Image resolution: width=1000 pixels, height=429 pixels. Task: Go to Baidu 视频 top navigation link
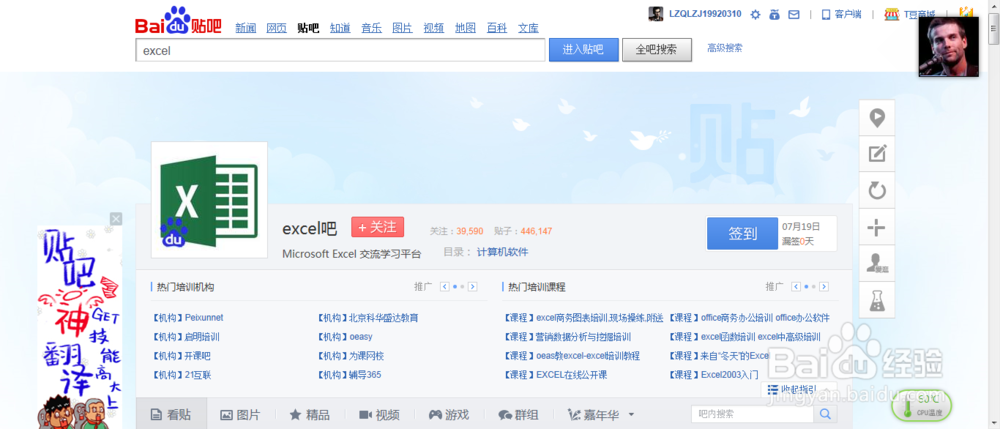tap(434, 28)
